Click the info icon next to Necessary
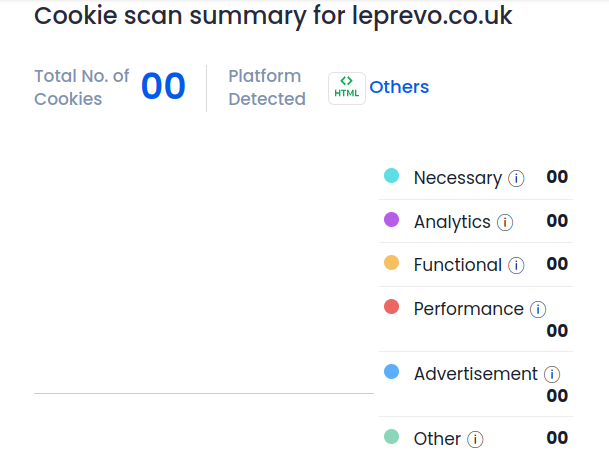Image resolution: width=609 pixels, height=469 pixels. pyautogui.click(x=516, y=179)
